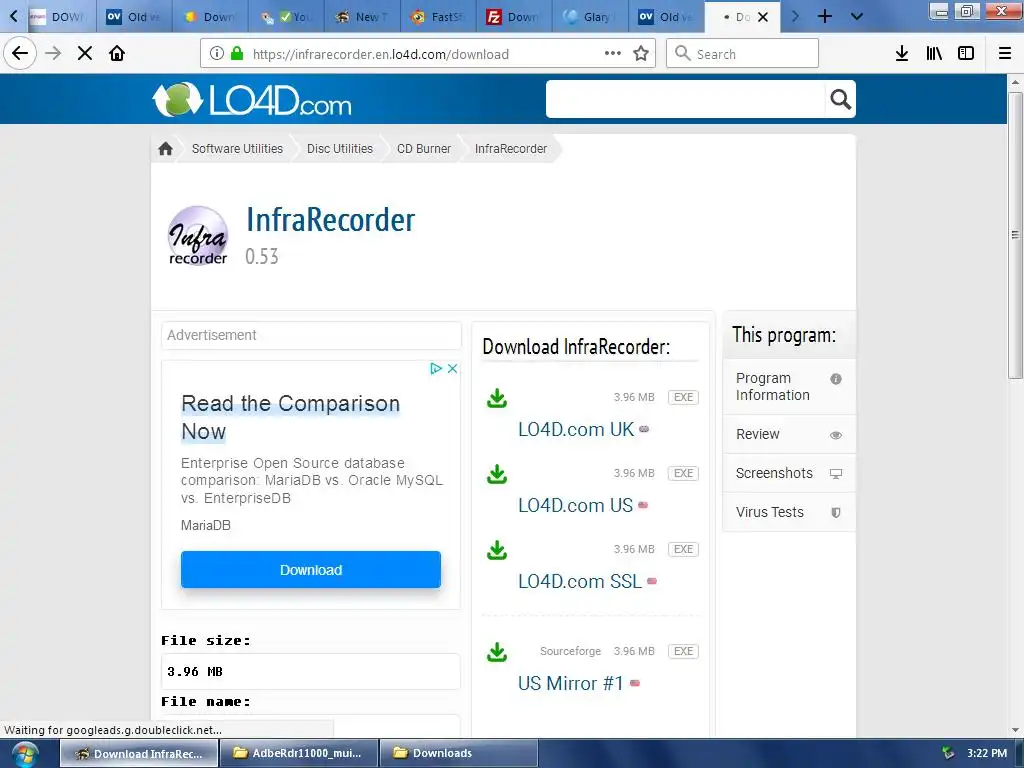This screenshot has width=1024, height=768.
Task: Click green download arrow for LO4D.com US
Action: pyautogui.click(x=497, y=474)
